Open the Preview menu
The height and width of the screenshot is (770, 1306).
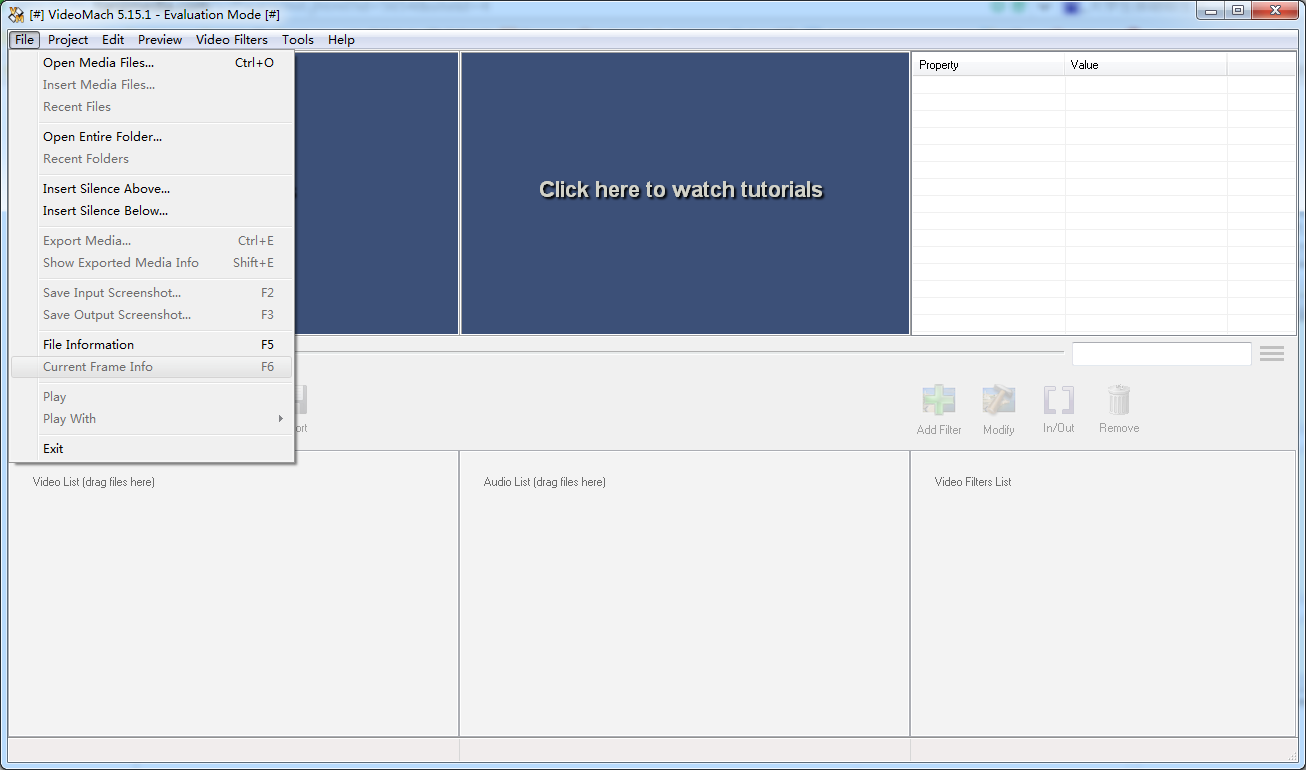tap(160, 40)
